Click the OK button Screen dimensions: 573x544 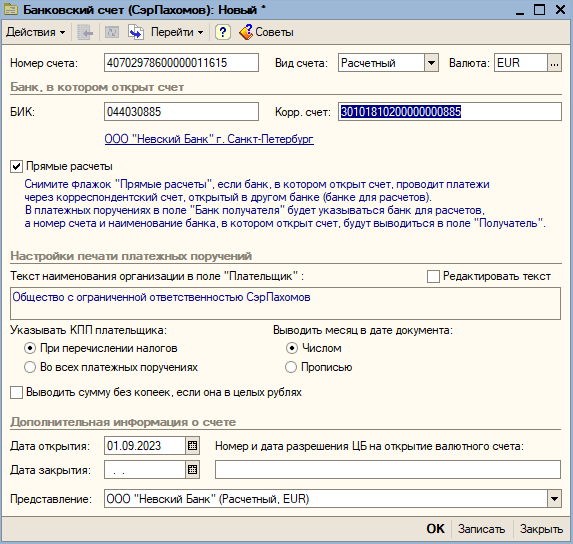435,529
